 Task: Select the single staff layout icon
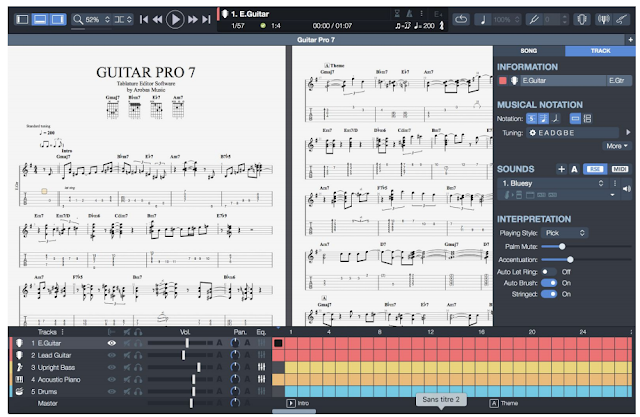click(575, 119)
